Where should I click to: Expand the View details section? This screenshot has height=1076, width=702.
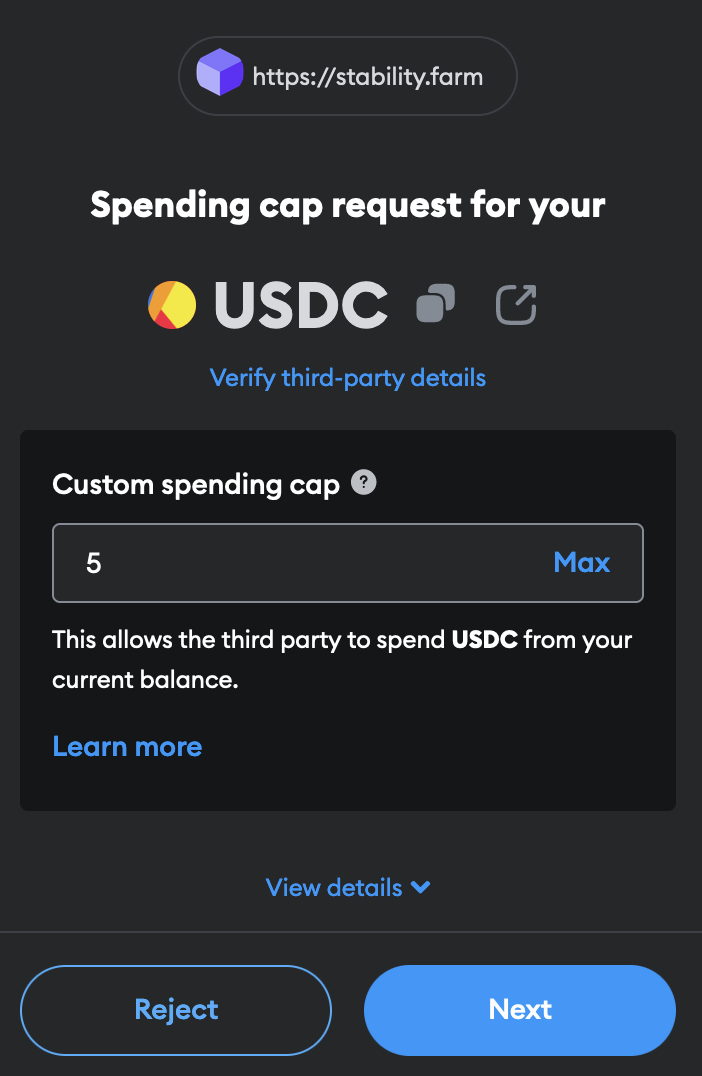point(334,887)
